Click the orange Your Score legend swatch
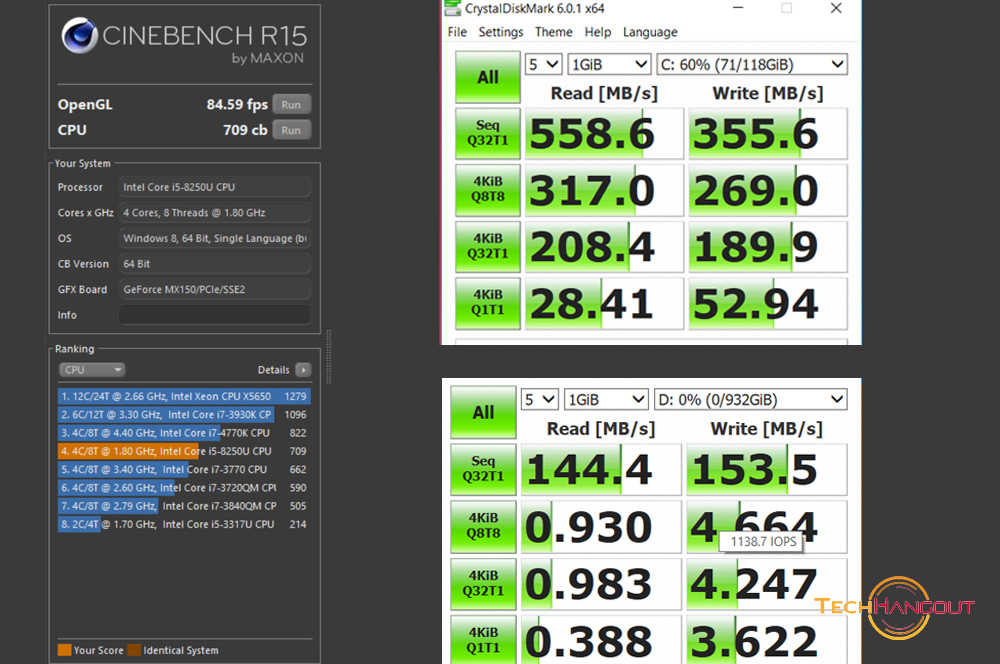This screenshot has width=1000, height=664. point(64,650)
